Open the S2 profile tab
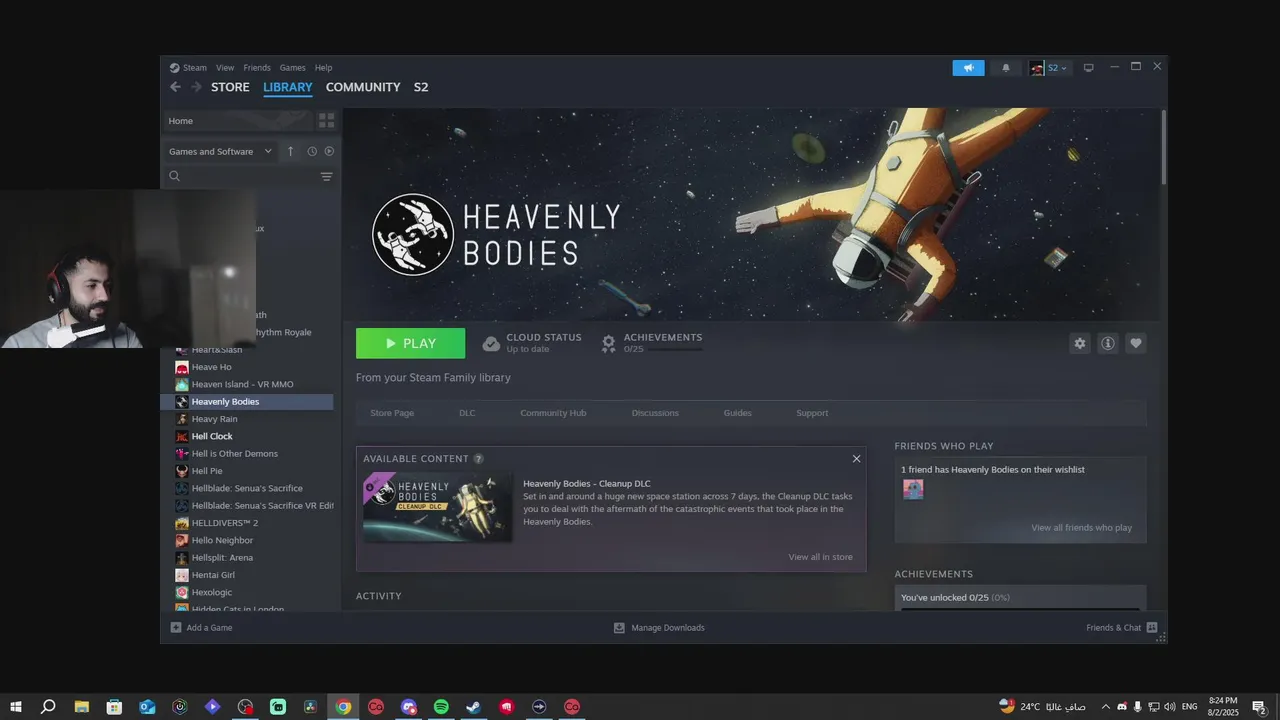The image size is (1280, 720). pyautogui.click(x=421, y=87)
